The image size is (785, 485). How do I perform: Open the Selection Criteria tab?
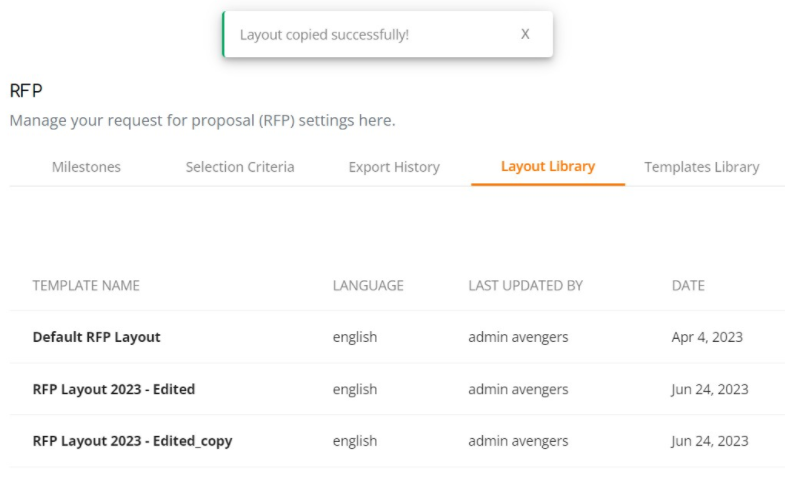240,167
